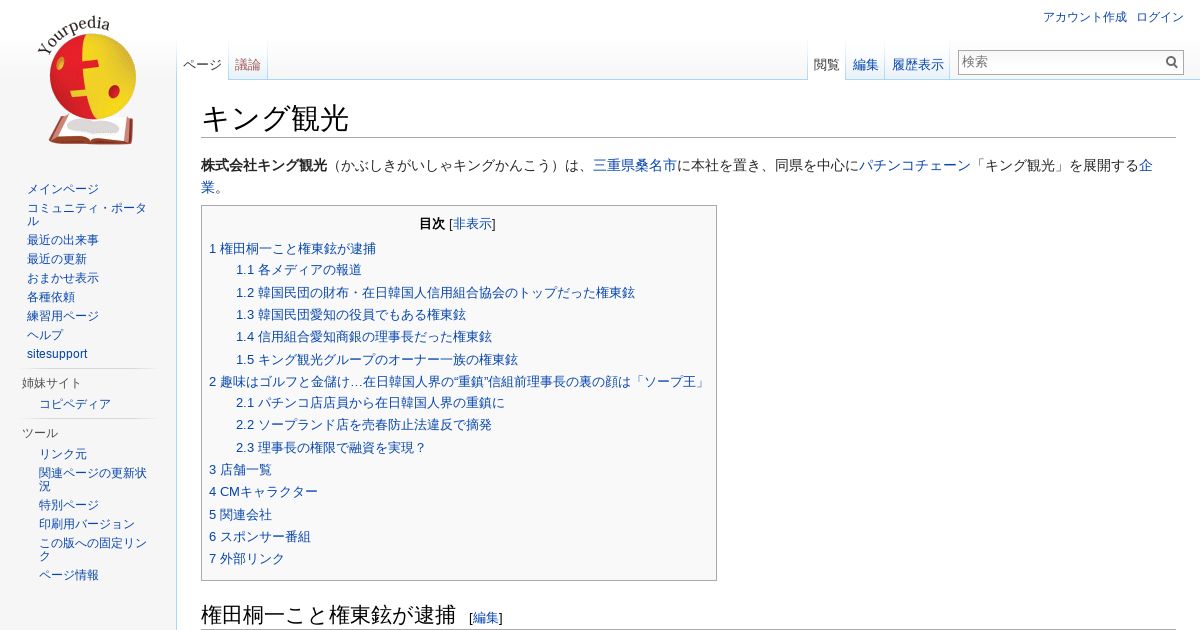The image size is (1200, 630).
Task: Jump to TOC 1.2 韓国民団の財布
Action: [435, 293]
